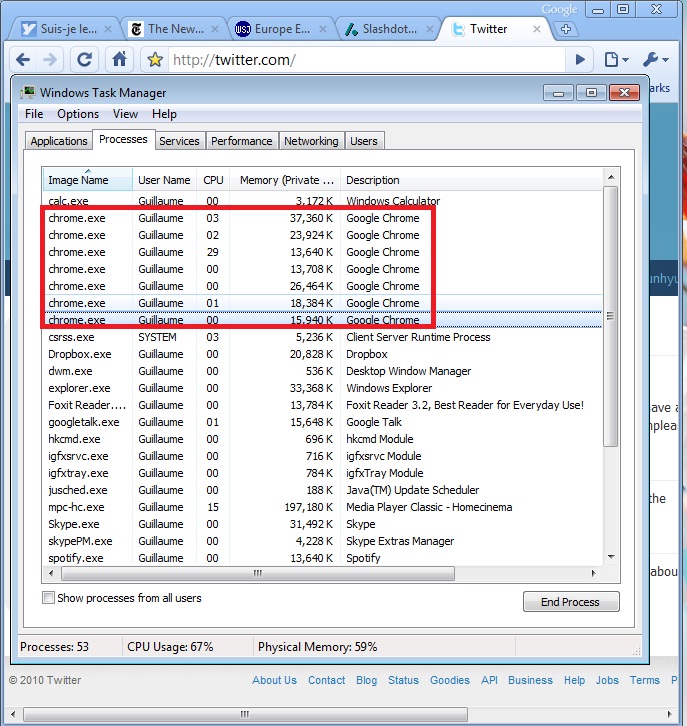
Task: Switch to the Performance tab
Action: 242,141
